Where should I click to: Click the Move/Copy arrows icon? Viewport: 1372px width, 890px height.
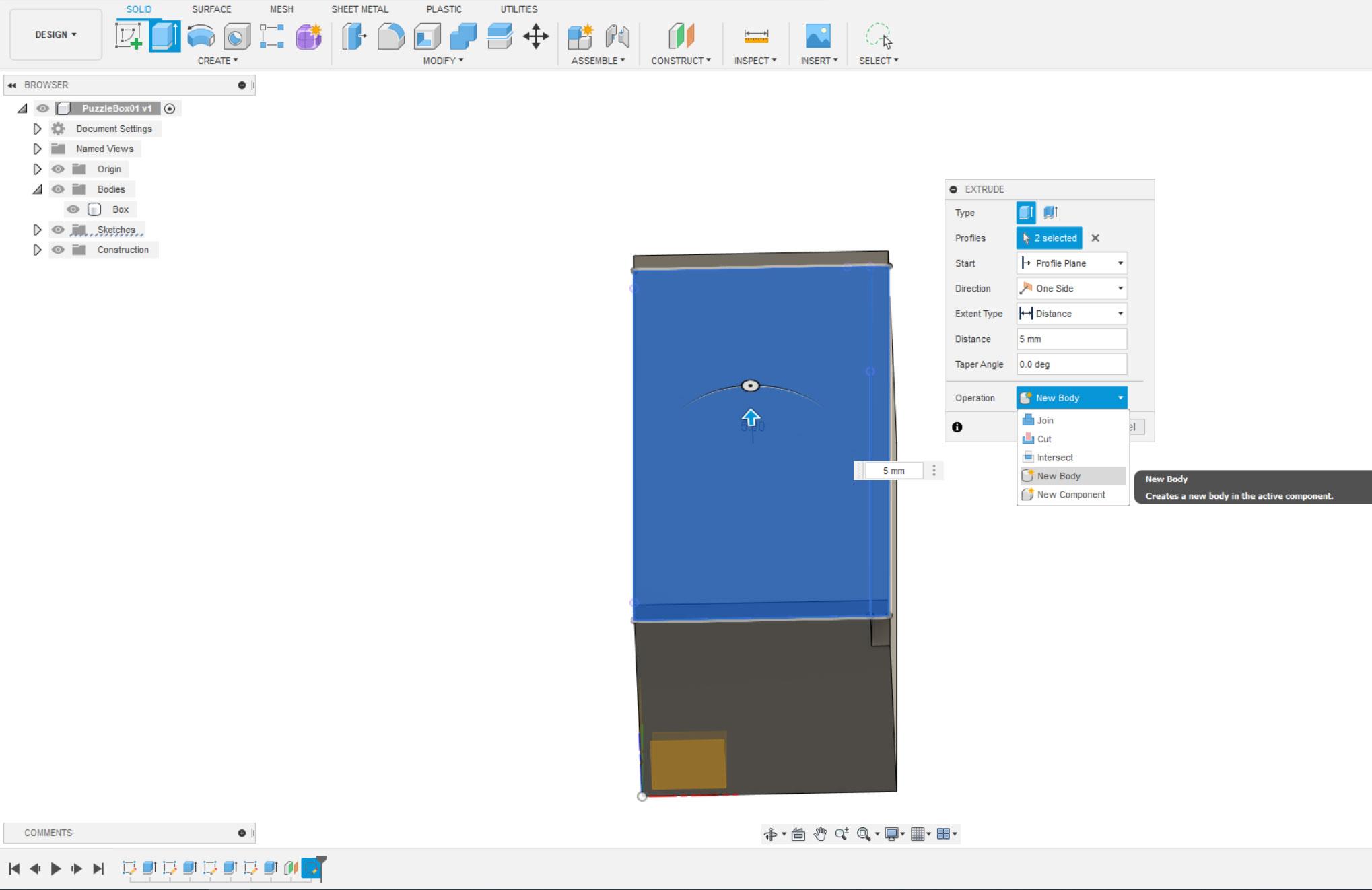click(536, 36)
